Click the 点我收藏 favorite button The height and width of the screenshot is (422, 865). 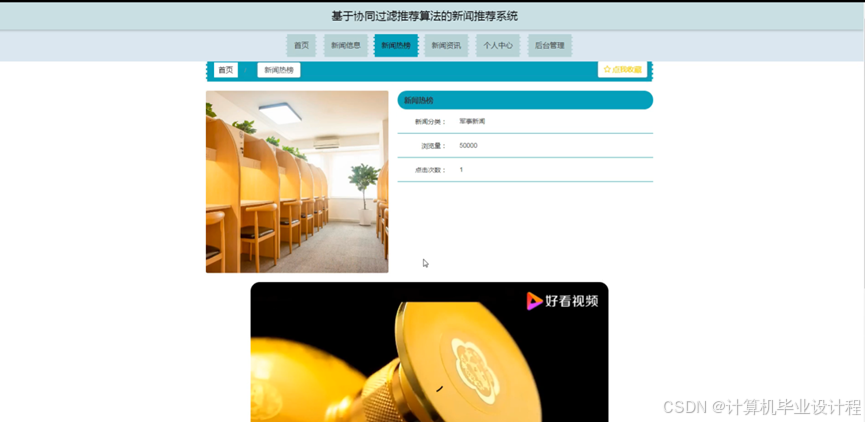click(622, 70)
